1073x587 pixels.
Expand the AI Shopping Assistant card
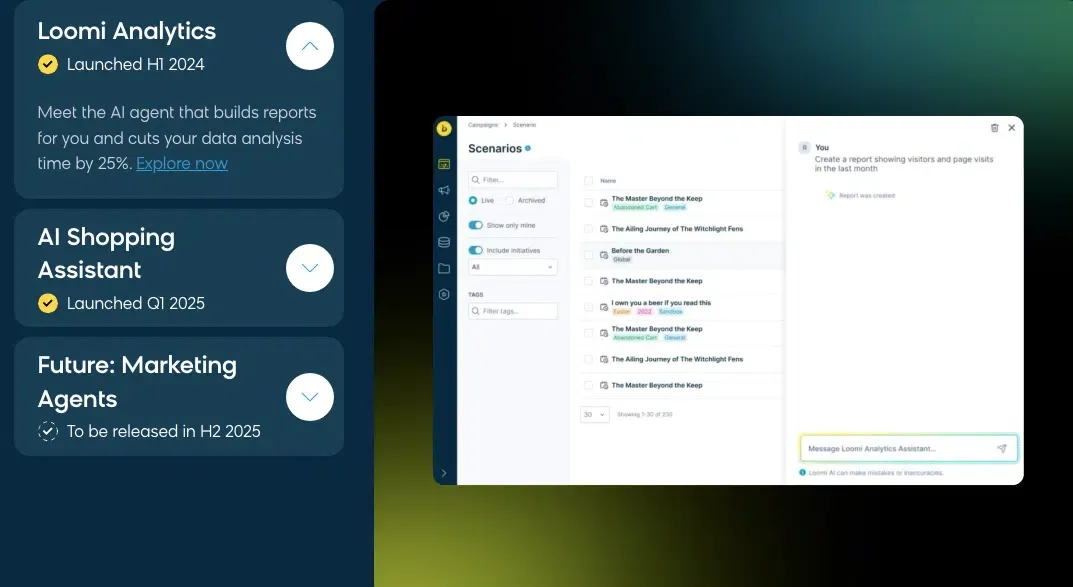(310, 268)
